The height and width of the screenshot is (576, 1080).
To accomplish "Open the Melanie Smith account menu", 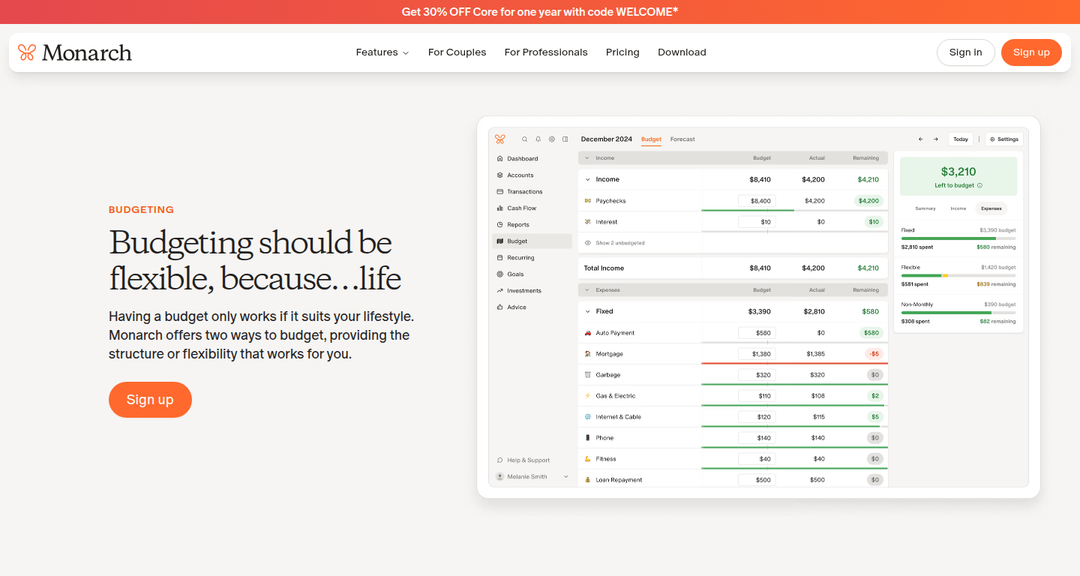I will tap(532, 477).
